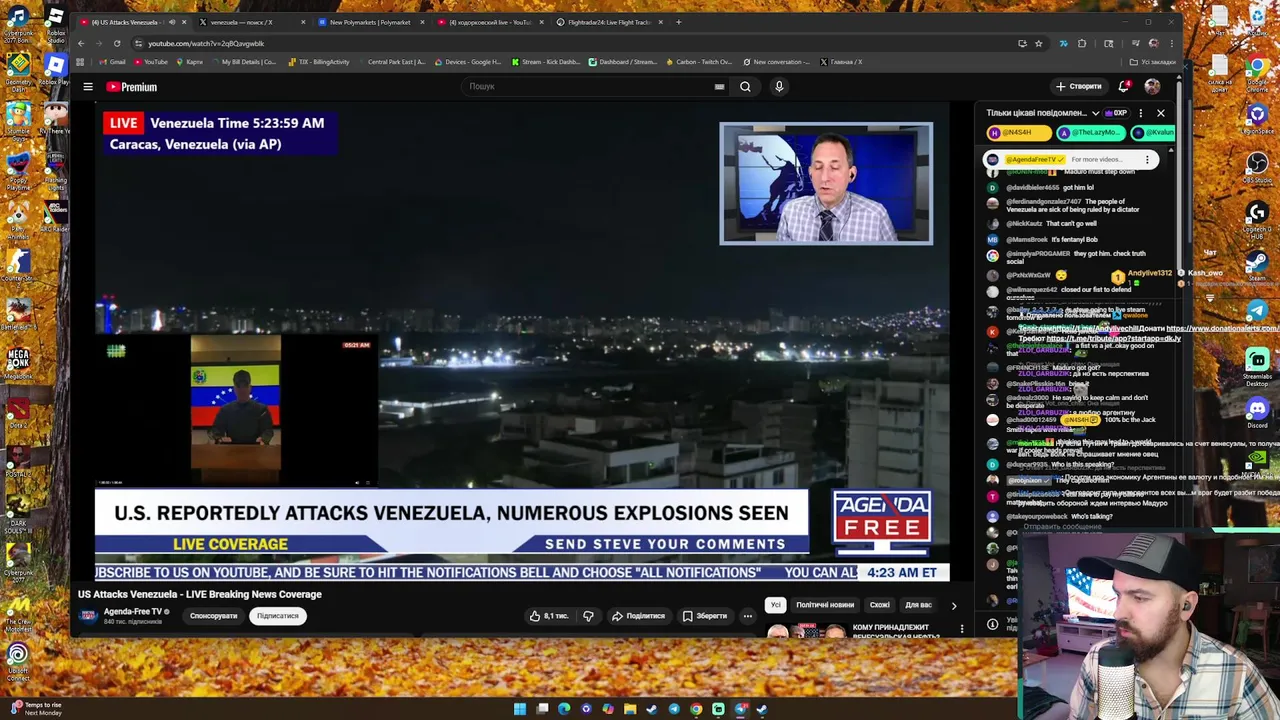Open Chrome from the taskbar
The image size is (1280, 720).
click(x=696, y=709)
